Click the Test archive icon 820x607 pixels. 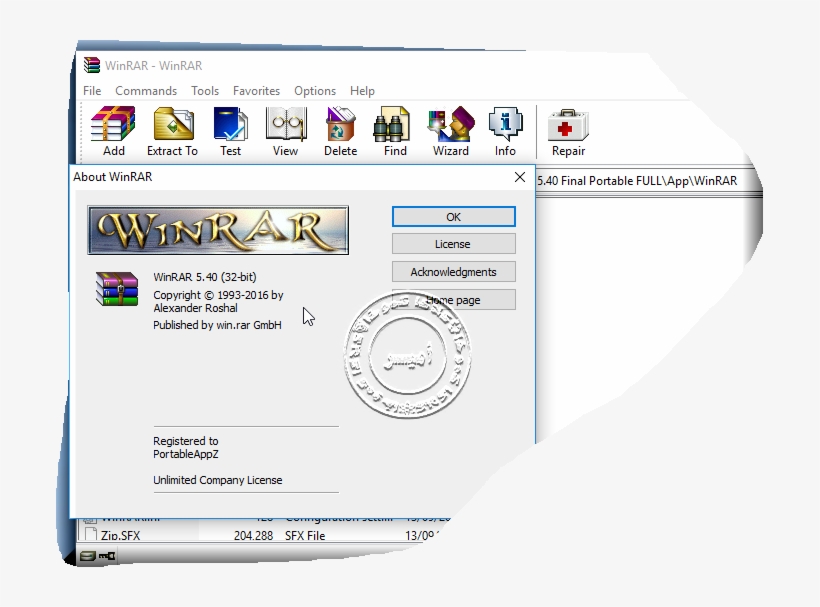click(x=230, y=124)
